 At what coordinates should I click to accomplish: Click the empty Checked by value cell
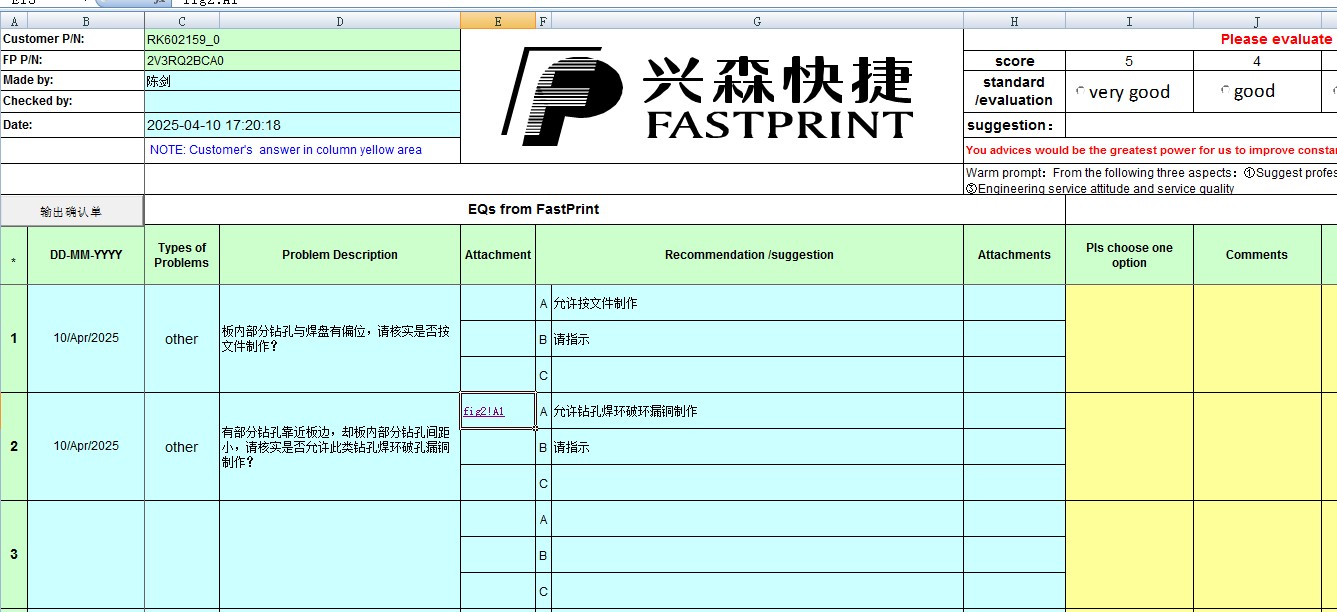click(302, 101)
